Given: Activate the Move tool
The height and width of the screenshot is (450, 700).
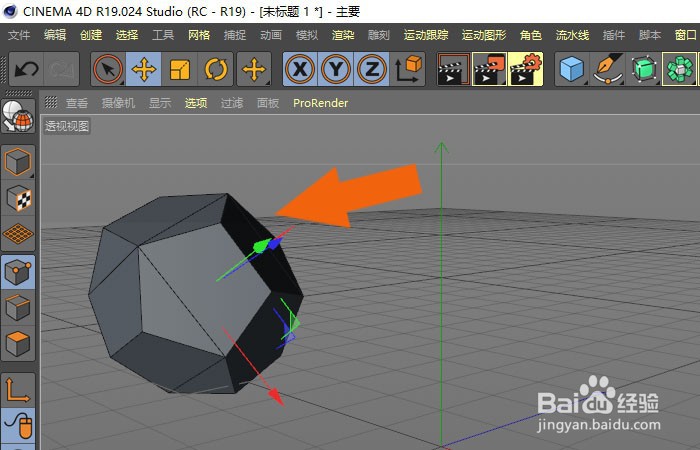Looking at the screenshot, I should point(144,69).
